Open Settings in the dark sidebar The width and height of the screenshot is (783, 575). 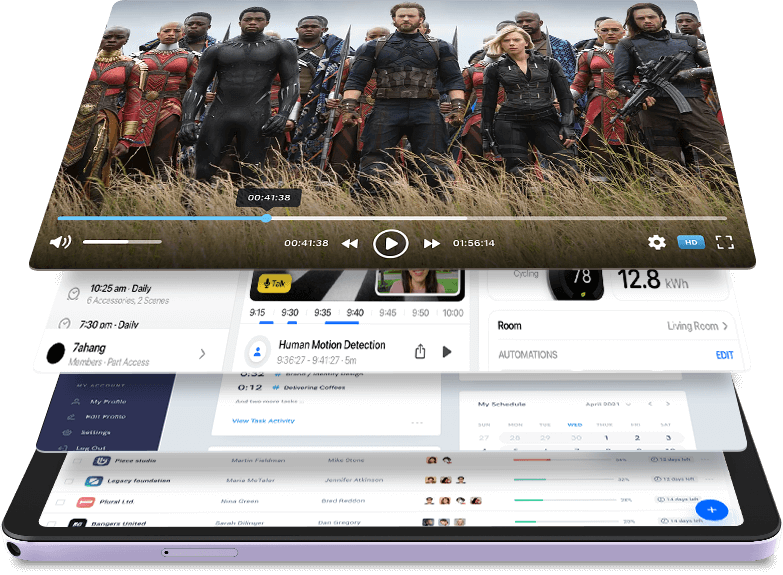[x=95, y=432]
